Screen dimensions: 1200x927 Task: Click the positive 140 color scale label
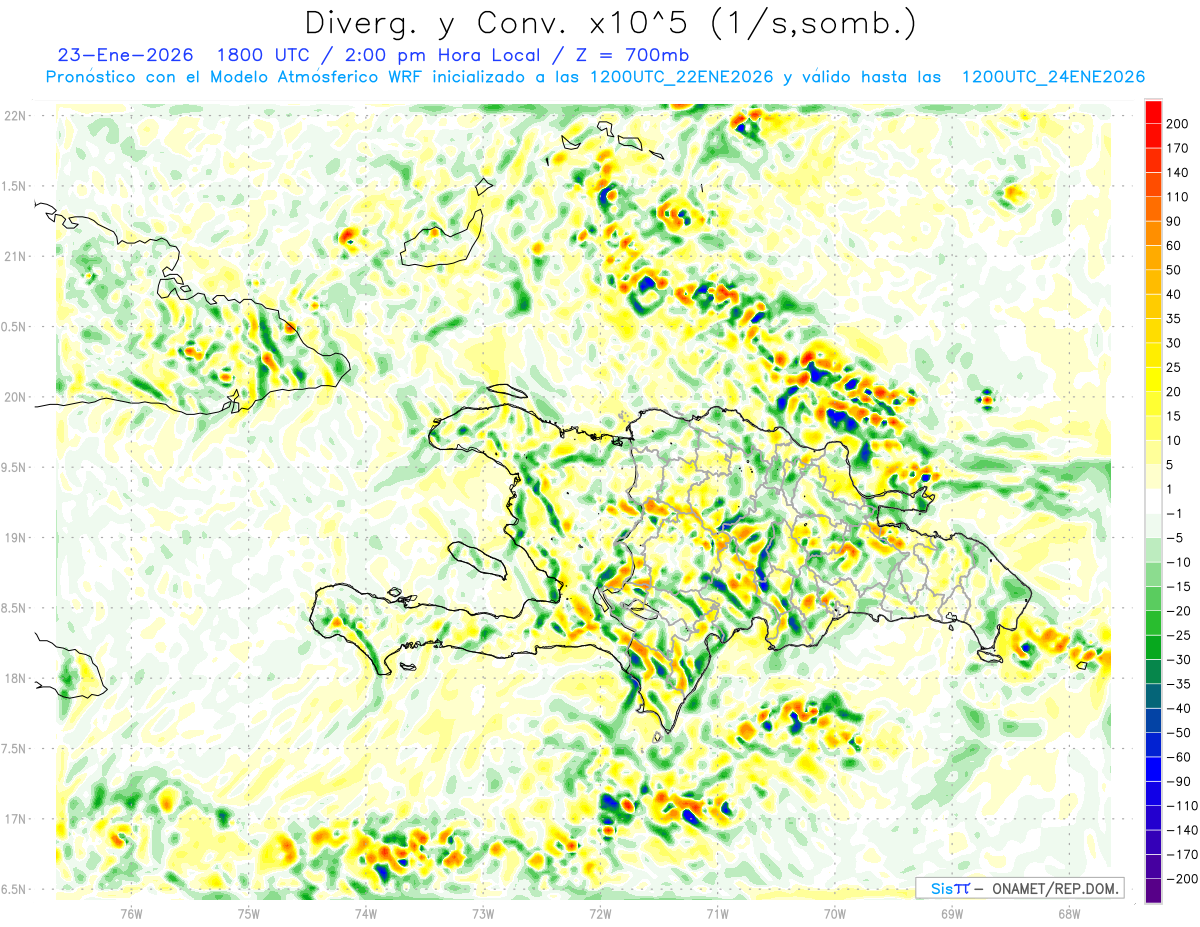[1178, 172]
